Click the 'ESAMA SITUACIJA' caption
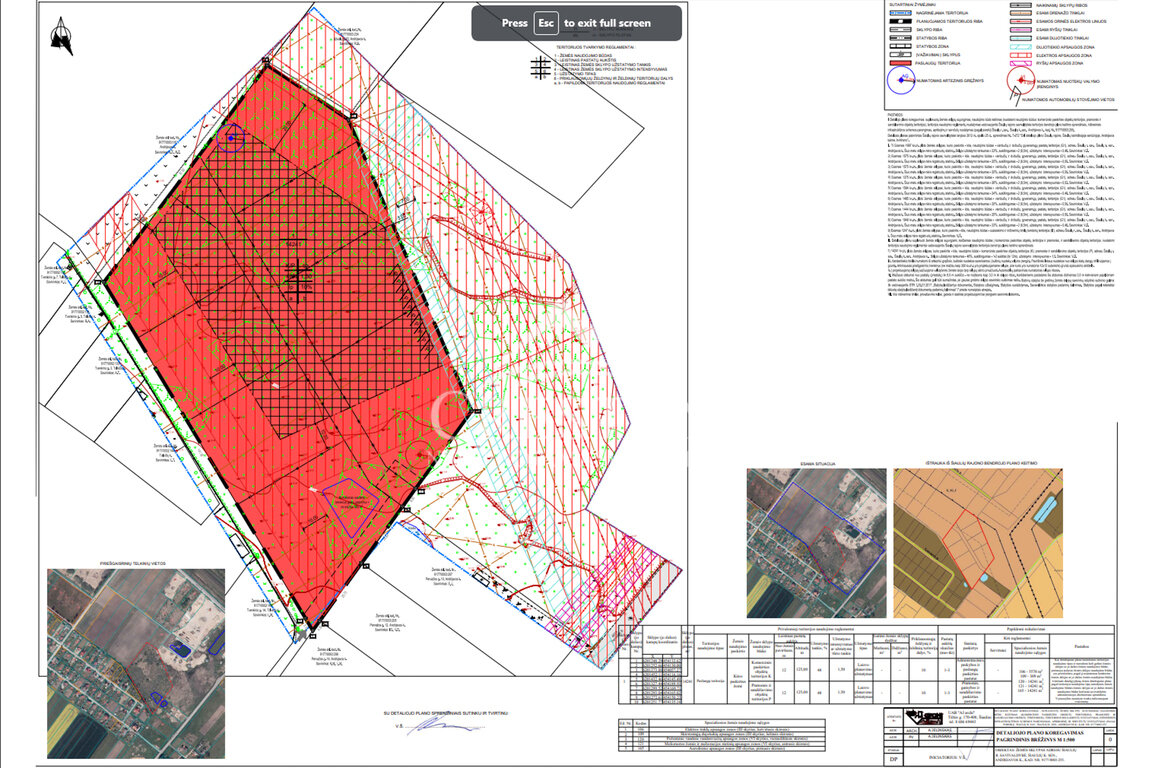Viewport: 1152px width, 768px height. pyautogui.click(x=818, y=464)
